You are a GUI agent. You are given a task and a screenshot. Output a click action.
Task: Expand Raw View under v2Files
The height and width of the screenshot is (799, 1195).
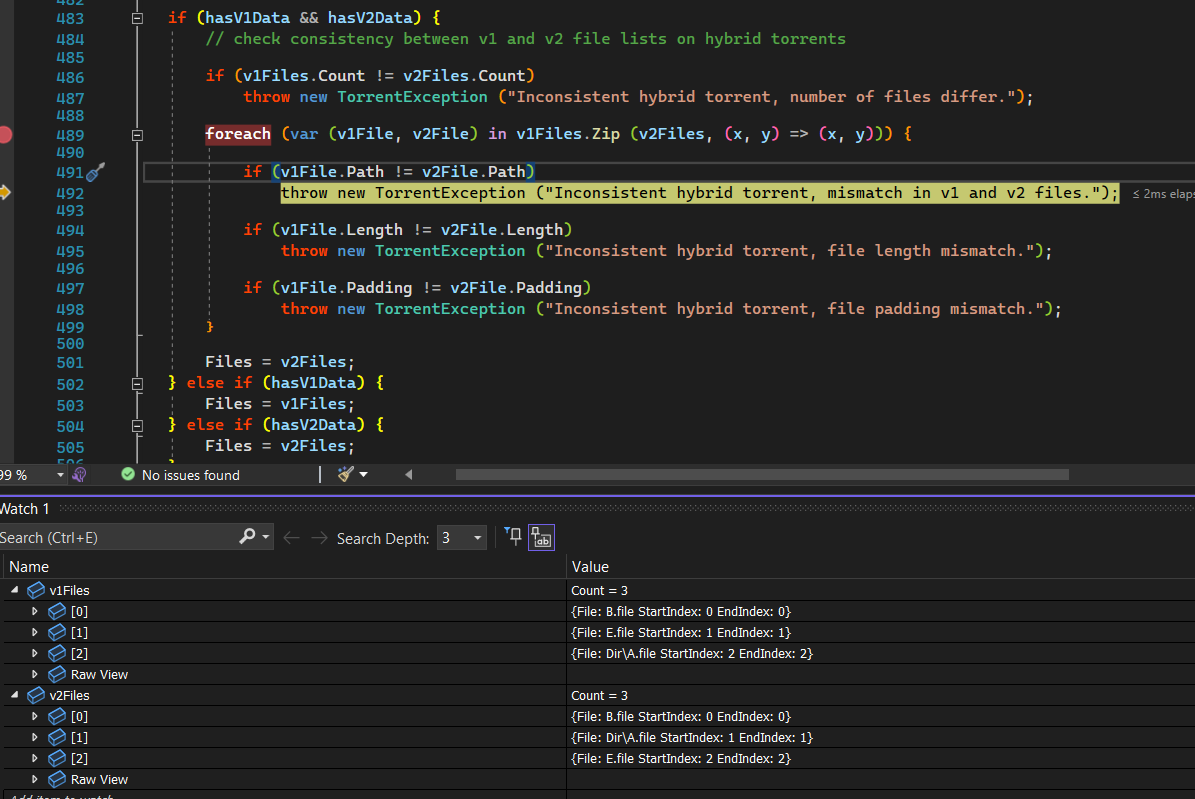35,779
